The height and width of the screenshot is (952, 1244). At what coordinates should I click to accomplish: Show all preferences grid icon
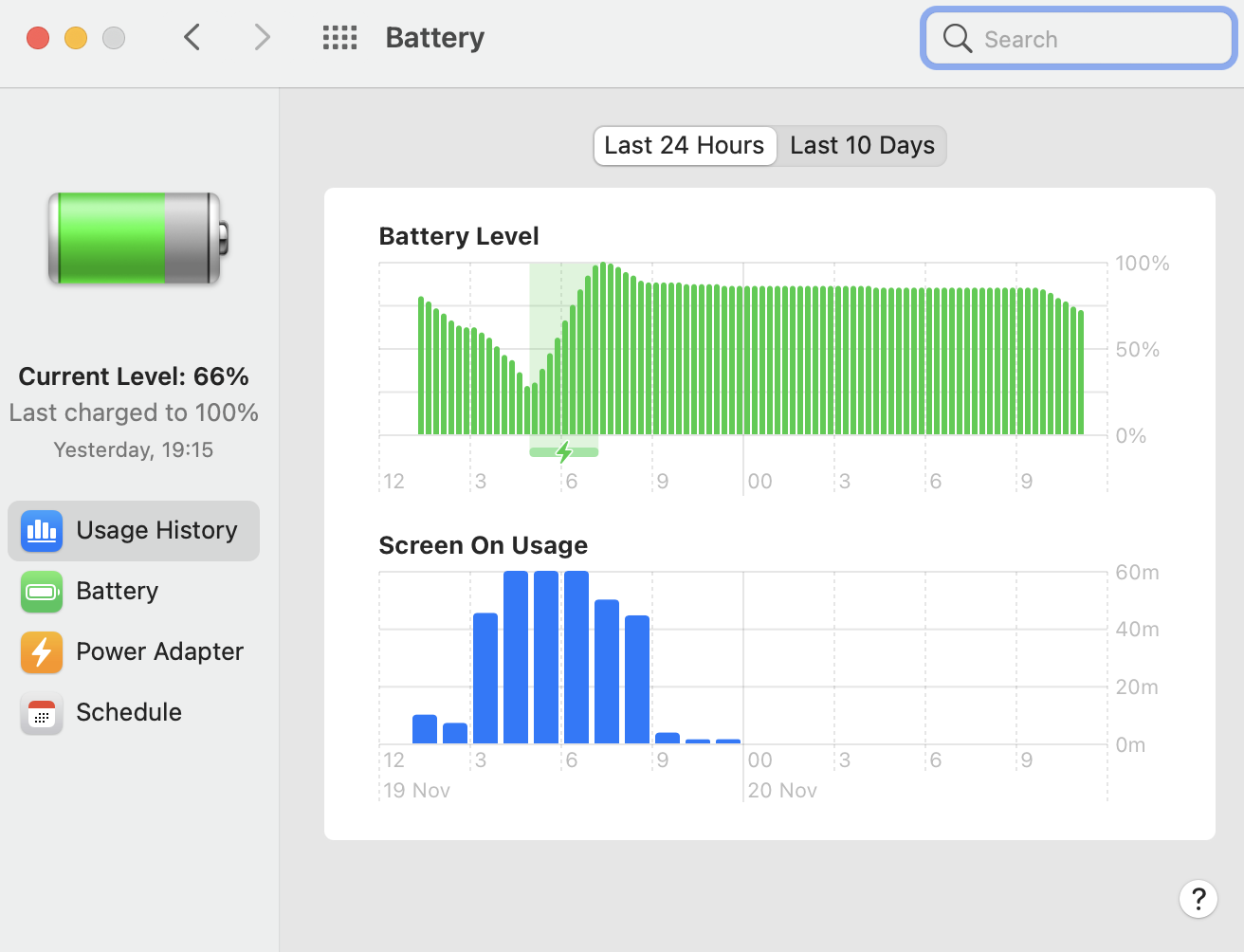click(339, 38)
